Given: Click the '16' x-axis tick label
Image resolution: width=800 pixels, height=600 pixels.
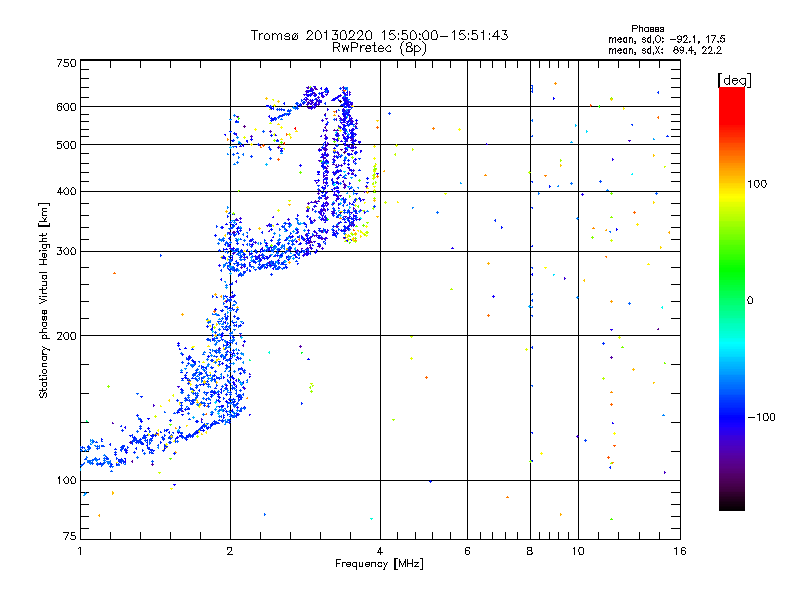Looking at the screenshot, I should pyautogui.click(x=680, y=551).
